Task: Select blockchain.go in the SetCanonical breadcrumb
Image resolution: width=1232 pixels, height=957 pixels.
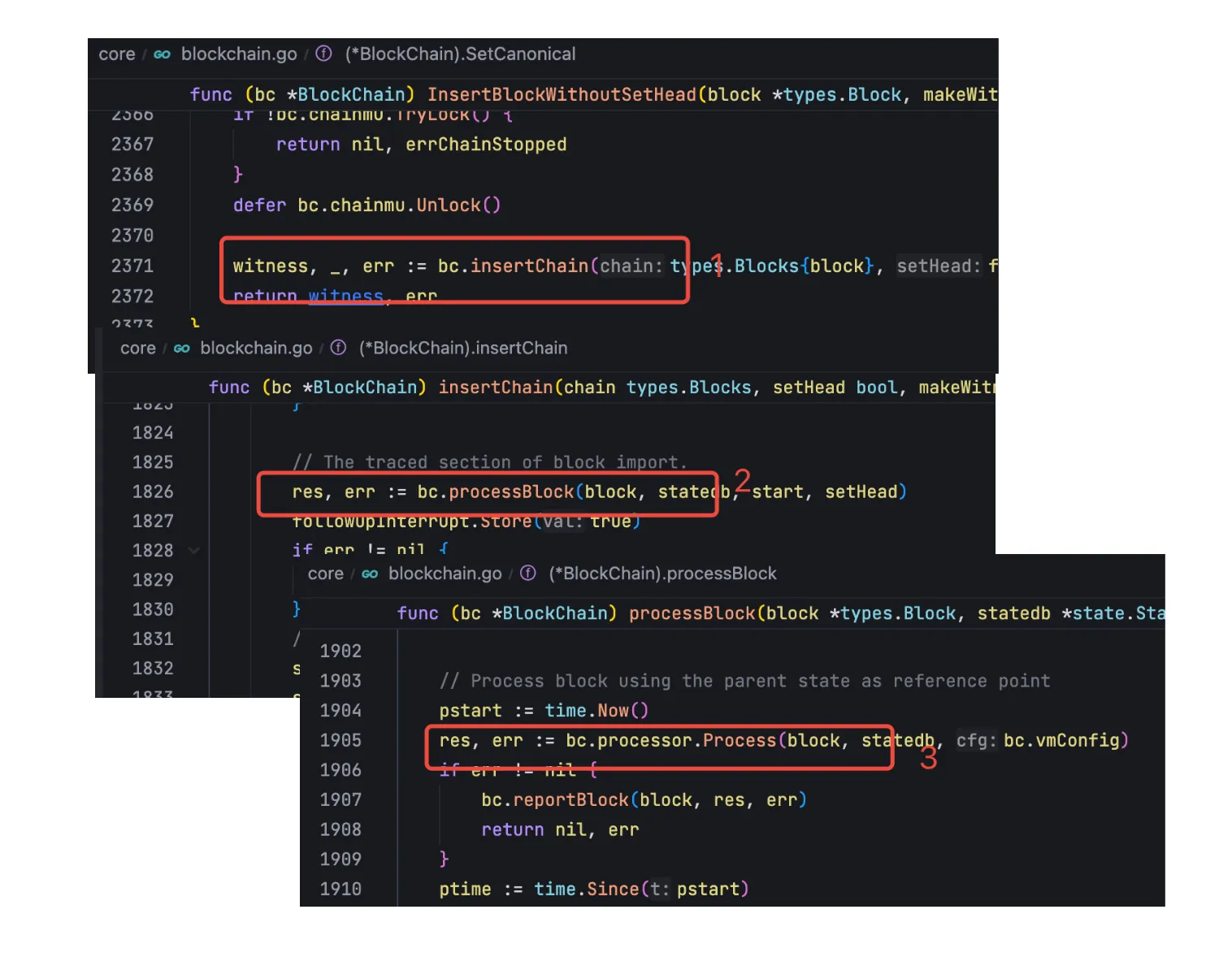Action: click(239, 54)
